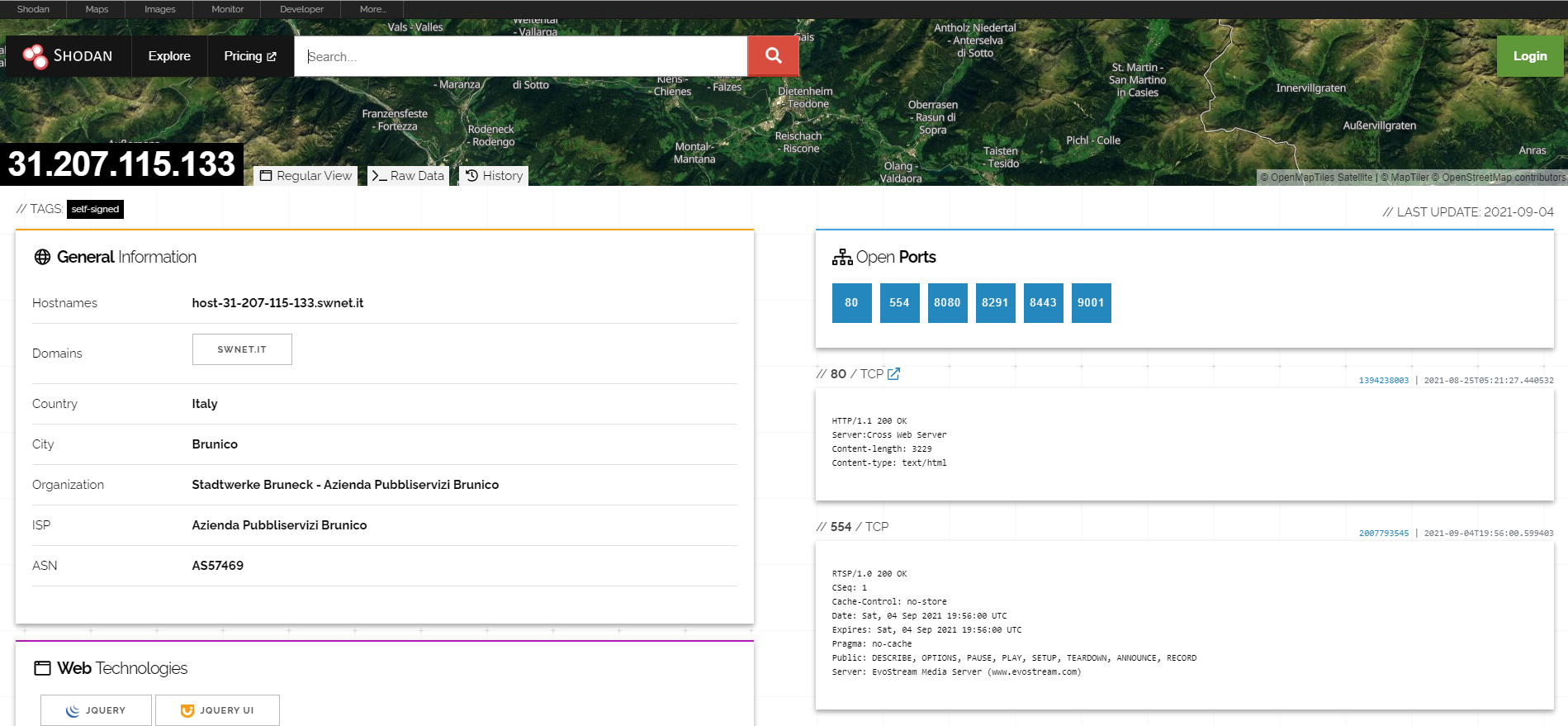Open Images in the top bar
The height and width of the screenshot is (726, 1568).
pos(159,9)
